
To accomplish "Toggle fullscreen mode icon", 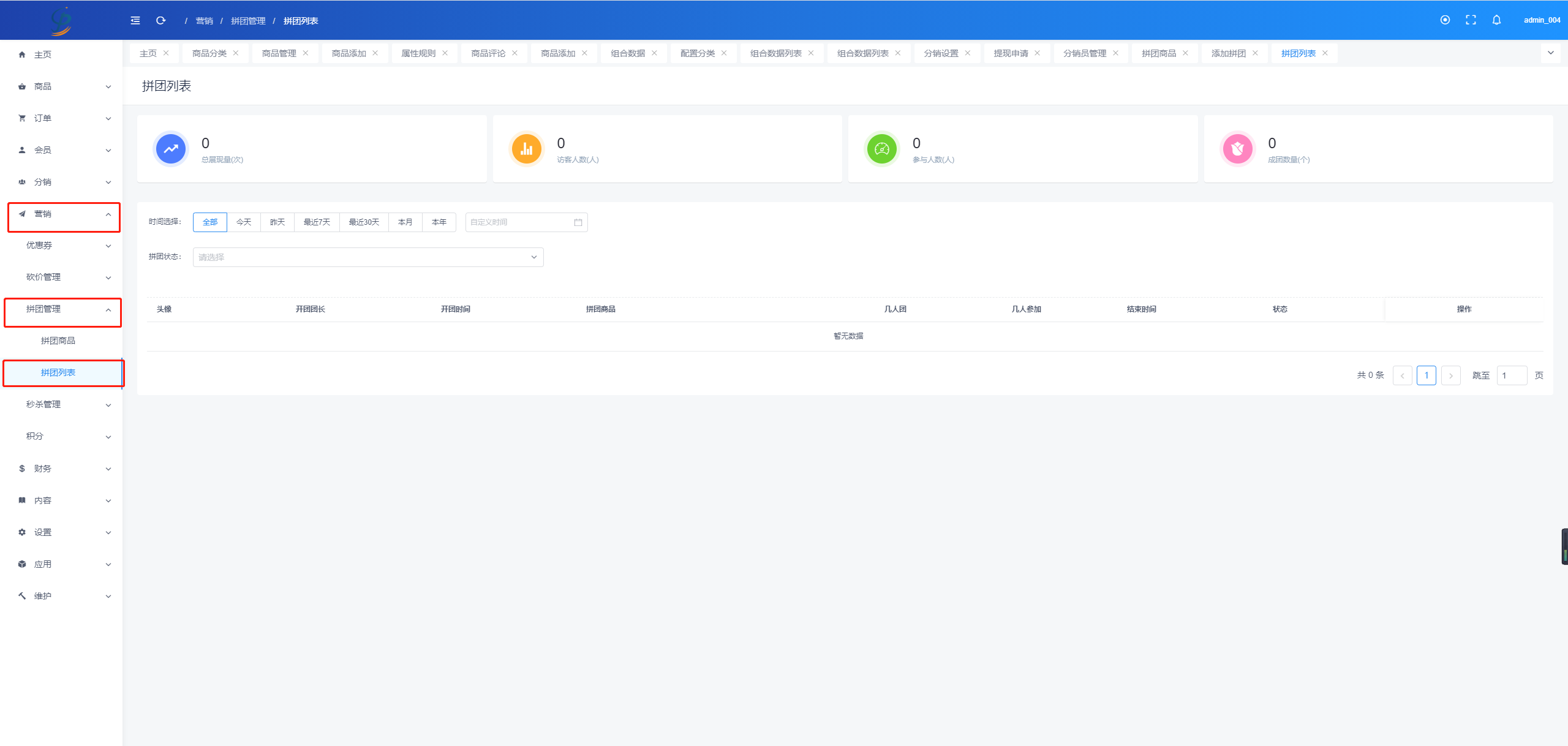I will coord(1471,20).
